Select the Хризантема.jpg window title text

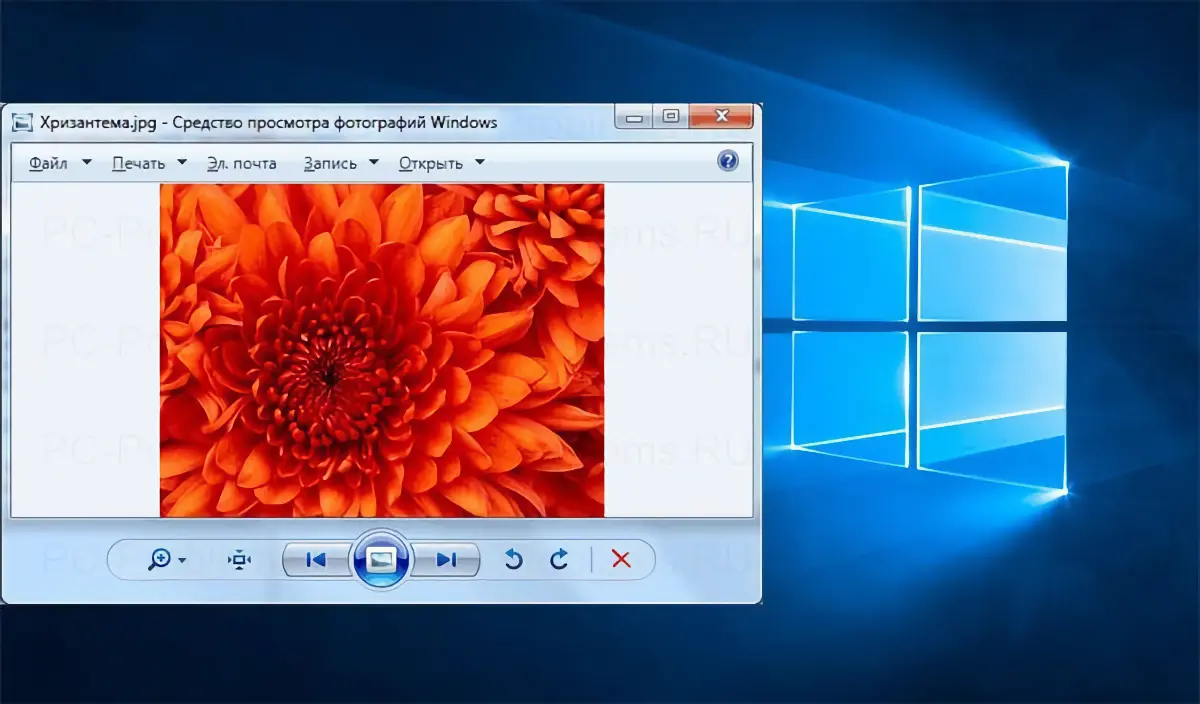pos(268,123)
